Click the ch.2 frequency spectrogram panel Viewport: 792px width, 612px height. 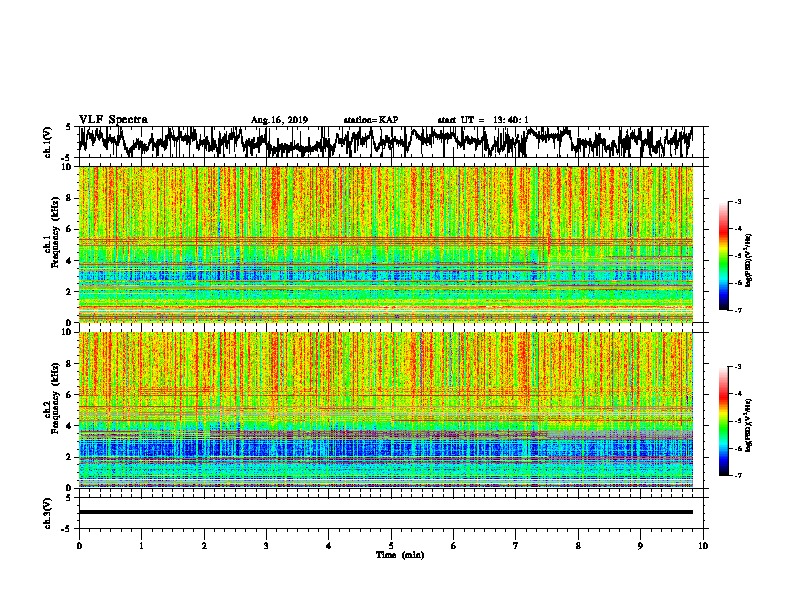(385, 410)
